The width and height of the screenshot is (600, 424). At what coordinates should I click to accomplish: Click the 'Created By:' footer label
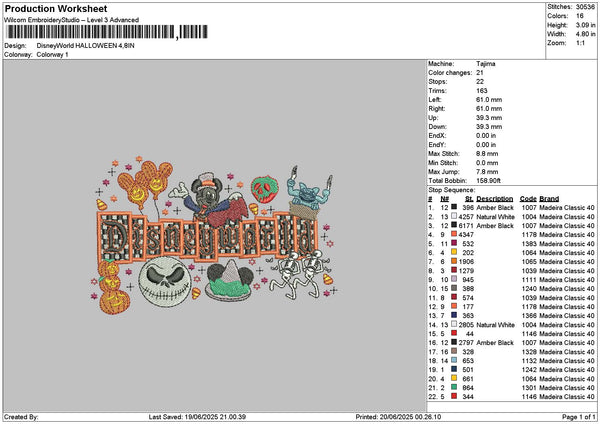coord(21,417)
